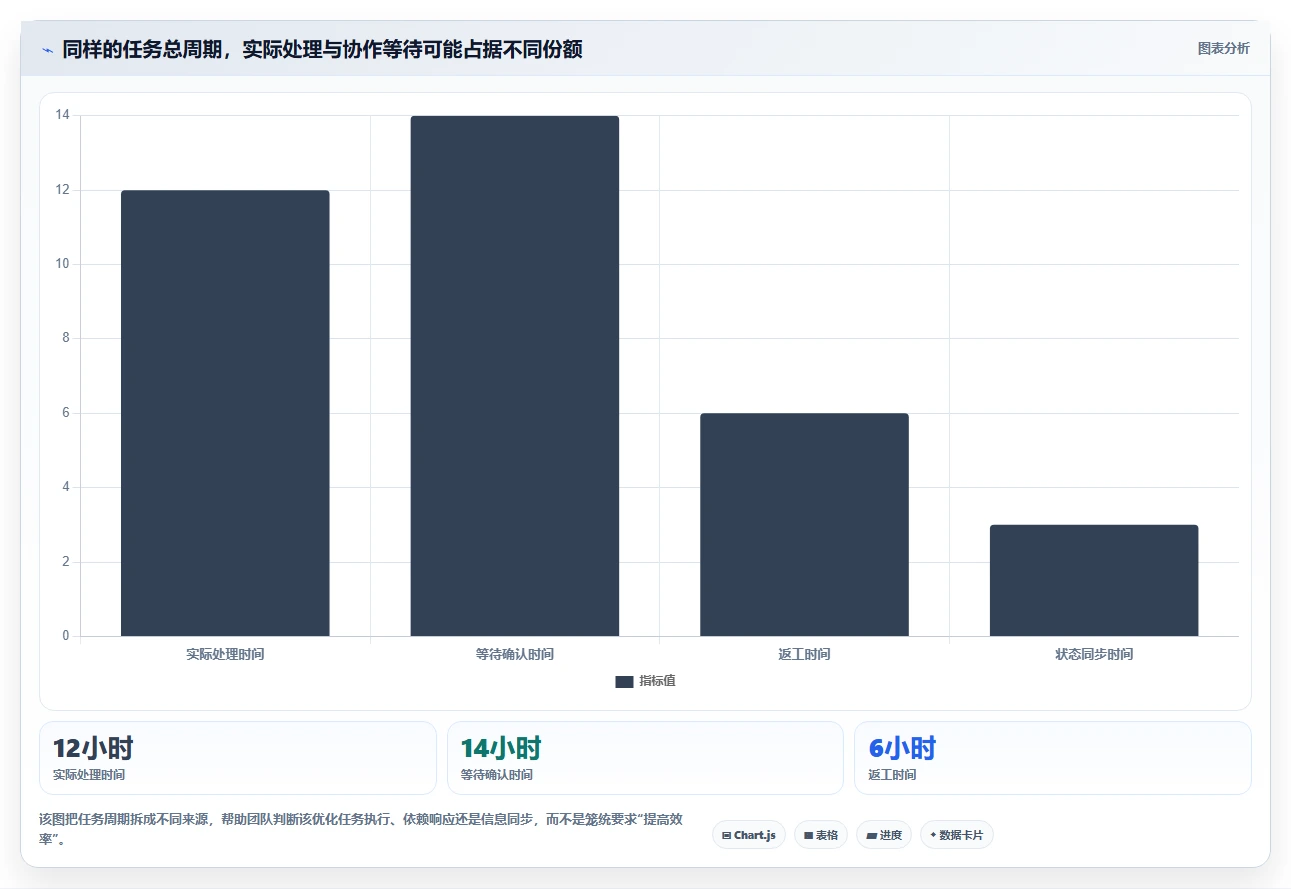Click y-axis value 2
Screen dimensions: 1291x889
coord(66,561)
